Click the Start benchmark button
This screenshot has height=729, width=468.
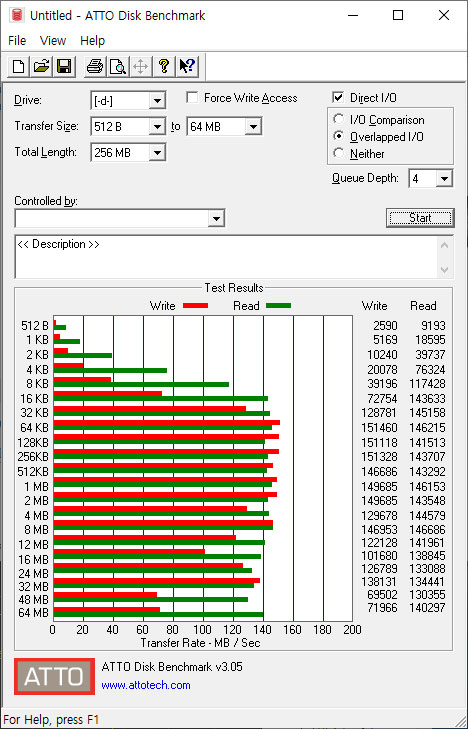pyautogui.click(x=420, y=218)
